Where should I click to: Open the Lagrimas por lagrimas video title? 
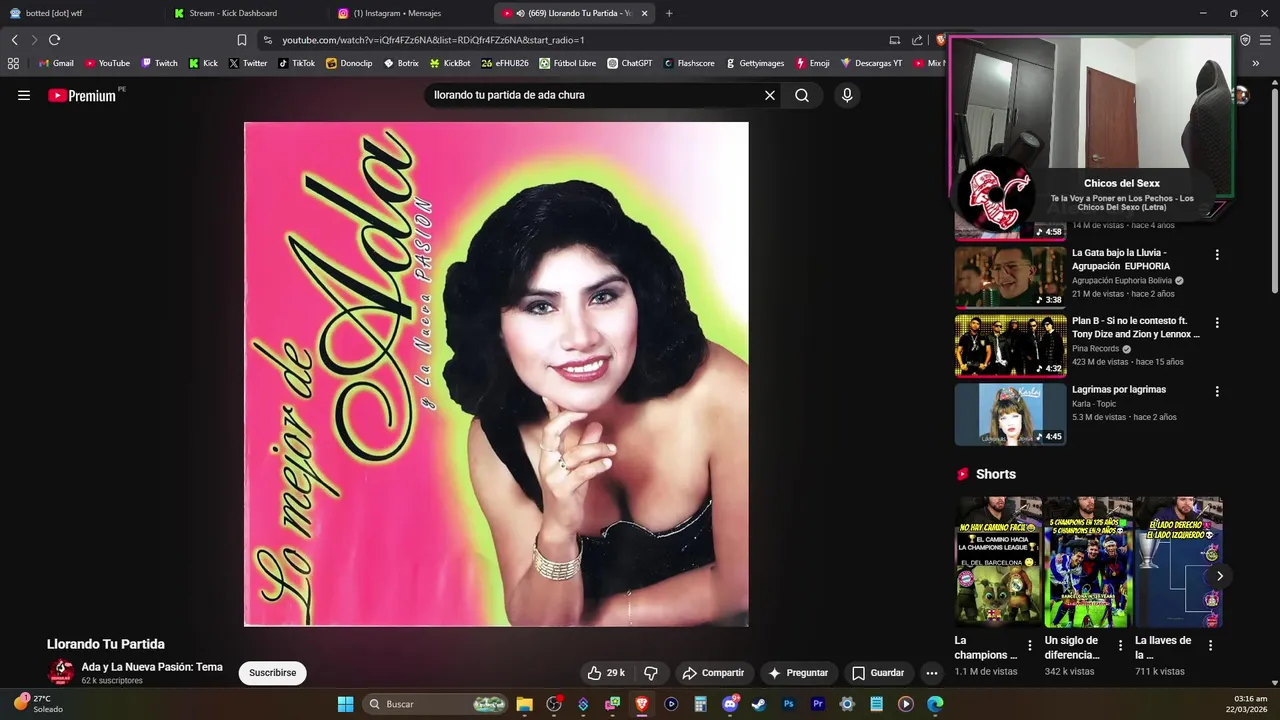[x=1119, y=390]
